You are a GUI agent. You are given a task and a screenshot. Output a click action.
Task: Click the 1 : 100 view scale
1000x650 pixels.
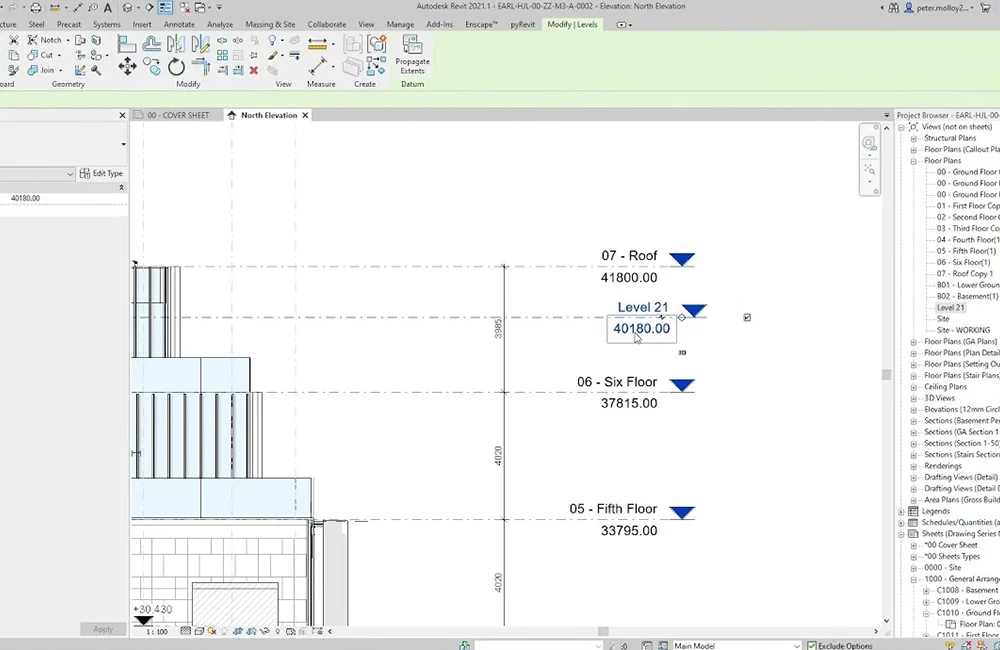[x=157, y=632]
